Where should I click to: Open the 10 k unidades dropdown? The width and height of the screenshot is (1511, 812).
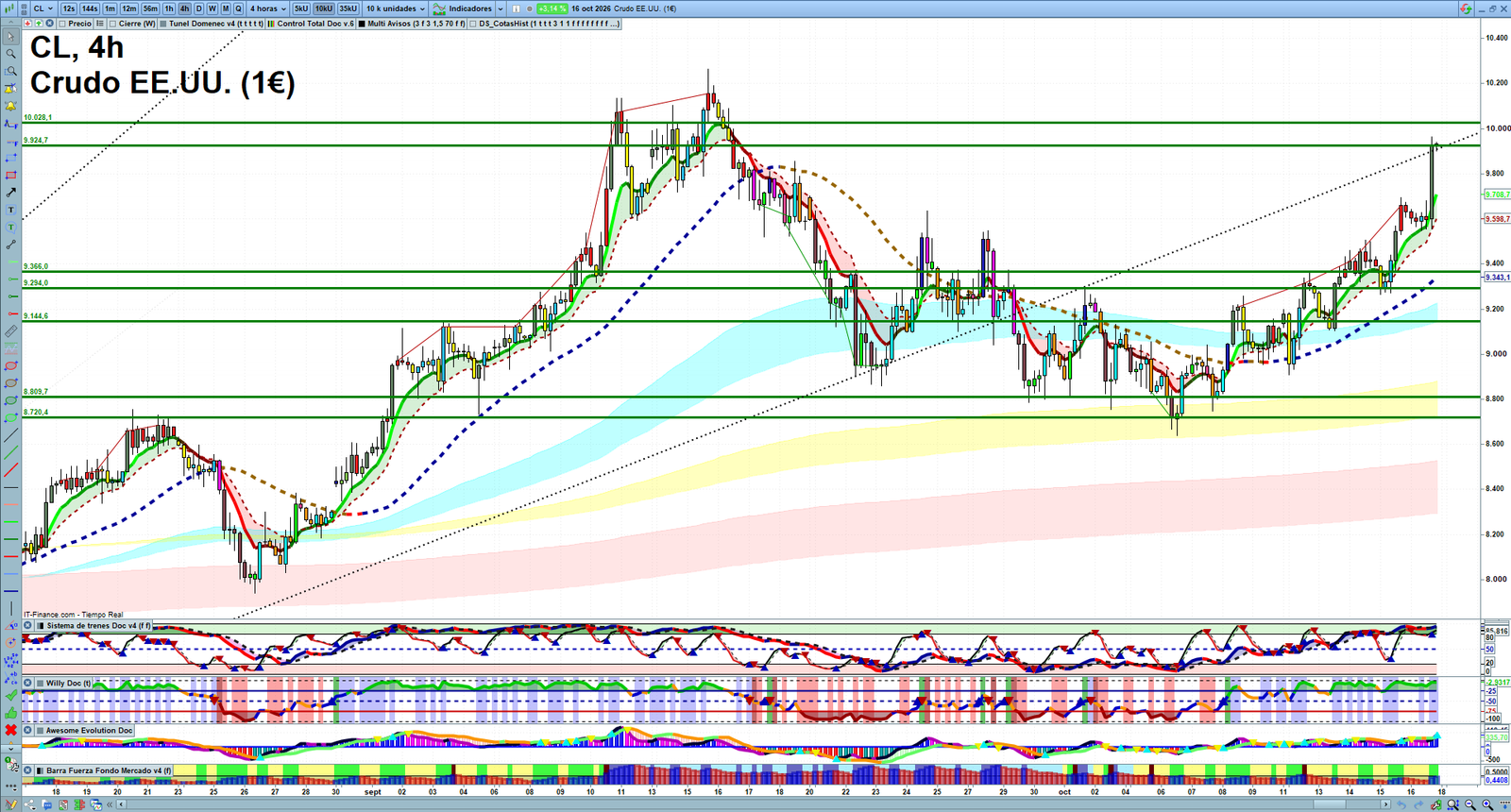pyautogui.click(x=396, y=8)
